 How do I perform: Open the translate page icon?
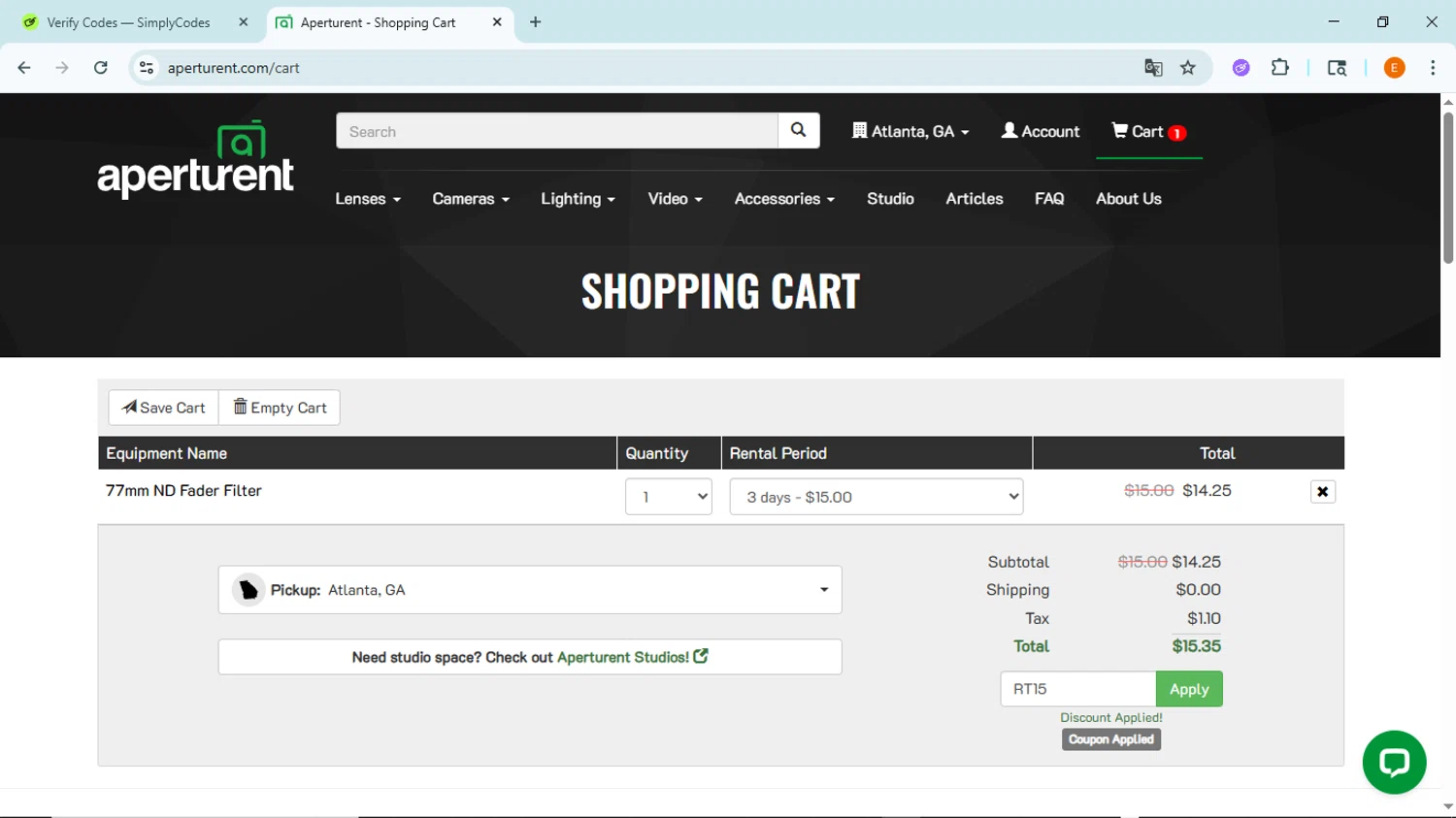(1153, 68)
